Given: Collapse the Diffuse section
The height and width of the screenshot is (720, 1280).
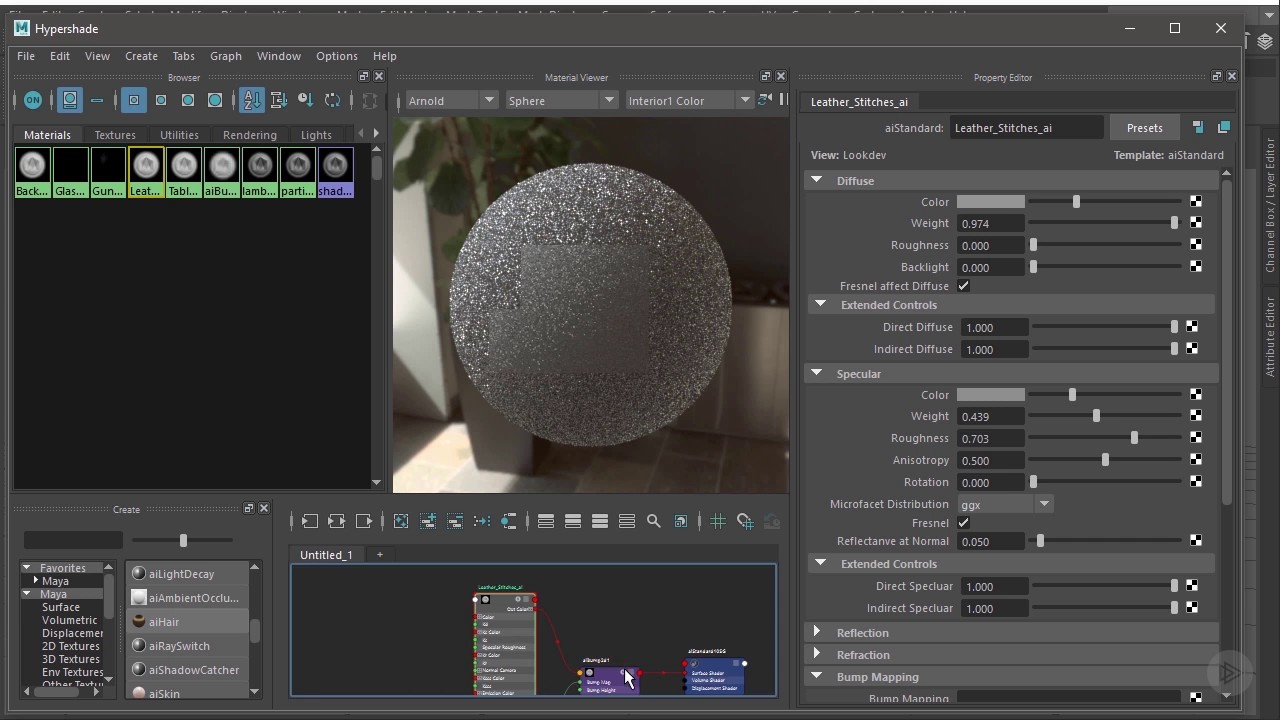Looking at the screenshot, I should pyautogui.click(x=817, y=181).
